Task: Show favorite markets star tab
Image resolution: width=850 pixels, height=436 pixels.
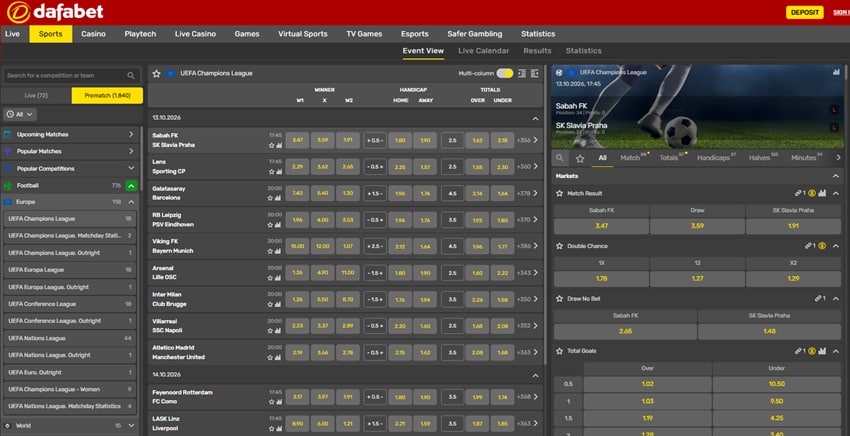Action: (580, 158)
